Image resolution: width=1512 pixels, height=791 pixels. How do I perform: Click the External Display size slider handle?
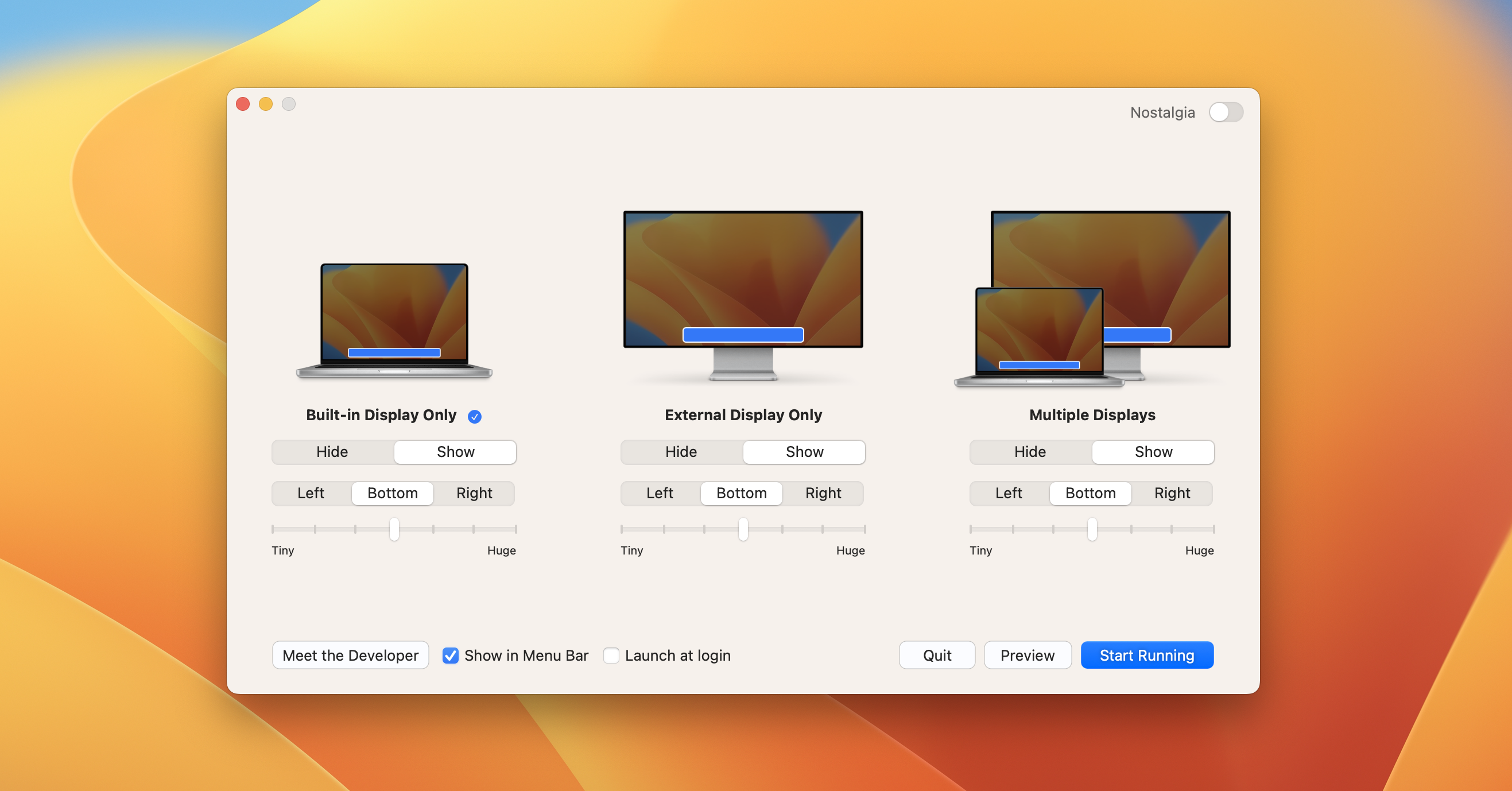(x=743, y=529)
